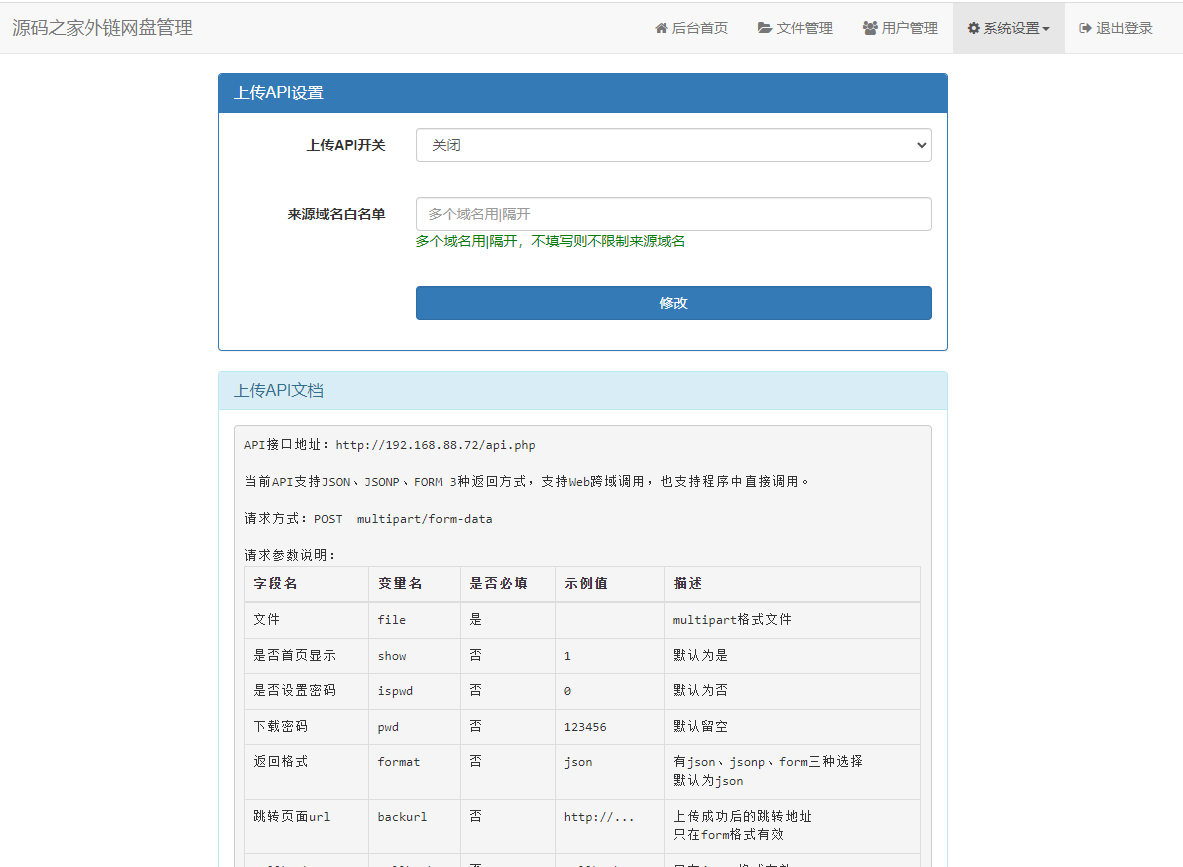Viewport: 1183px width, 867px height.
Task: Click the 描述 column header
Action: point(792,584)
